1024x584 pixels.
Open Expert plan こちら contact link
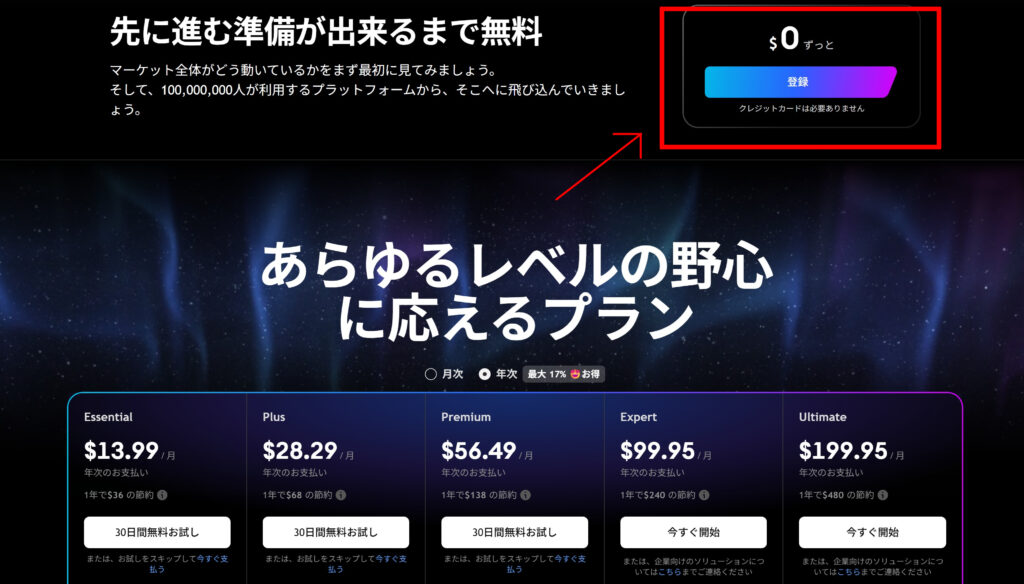pyautogui.click(x=667, y=572)
